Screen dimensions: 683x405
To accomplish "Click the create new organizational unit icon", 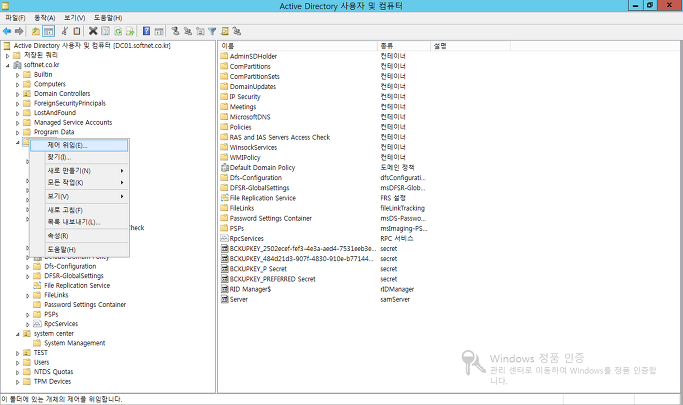I will click(200, 31).
